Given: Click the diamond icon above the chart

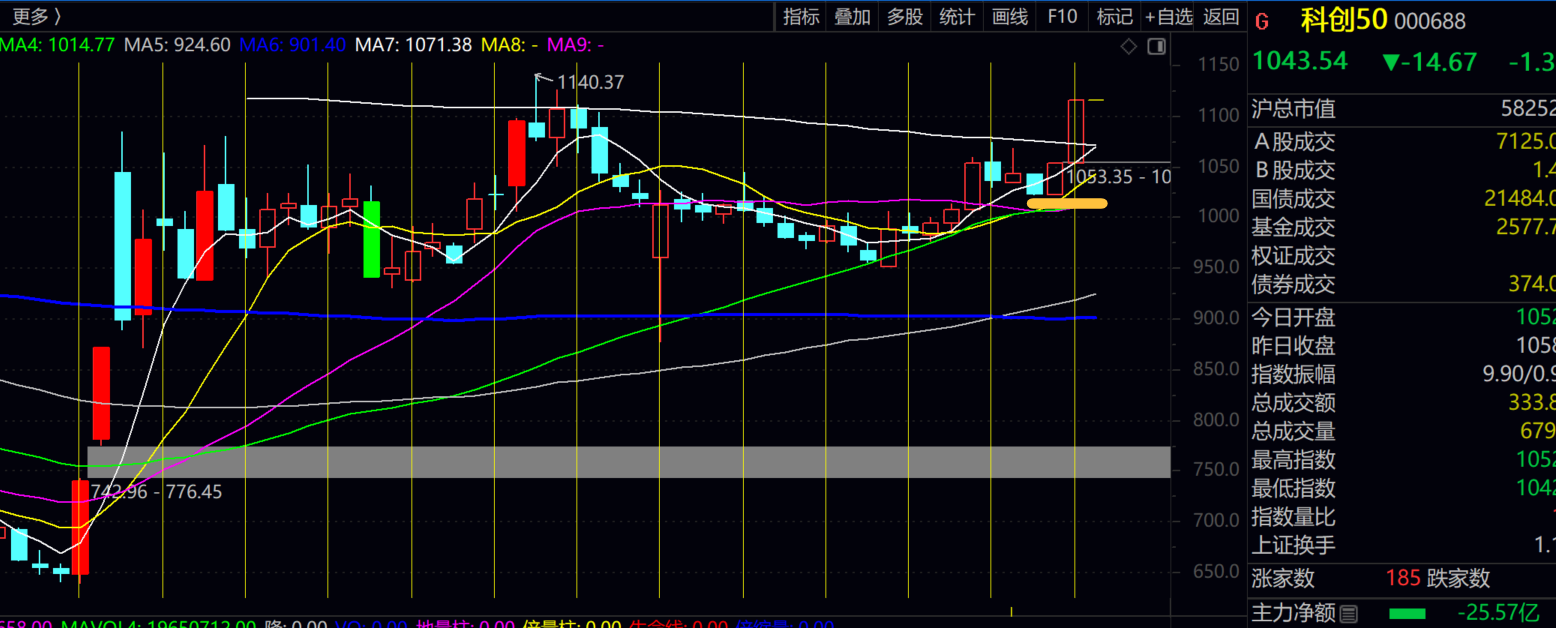Looking at the screenshot, I should (x=1129, y=46).
